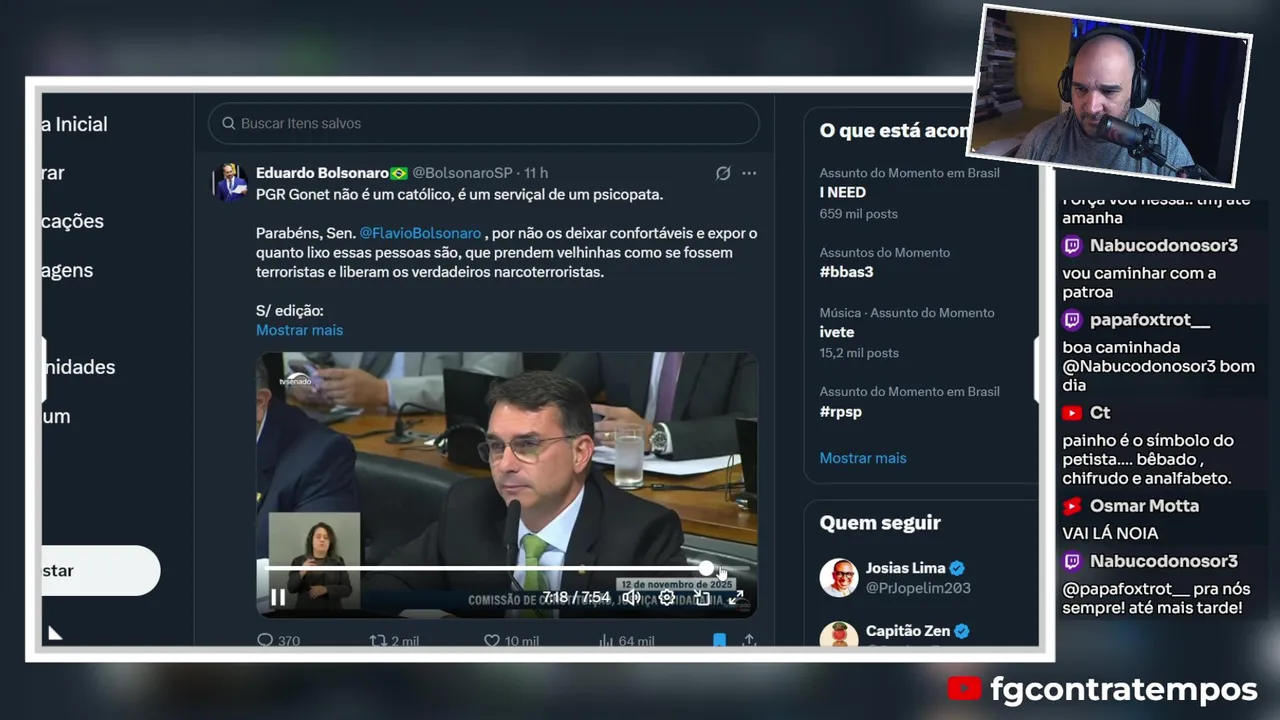Screen dimensions: 1280x720
Task: Open video picture-in-picture mode icon
Action: click(702, 598)
